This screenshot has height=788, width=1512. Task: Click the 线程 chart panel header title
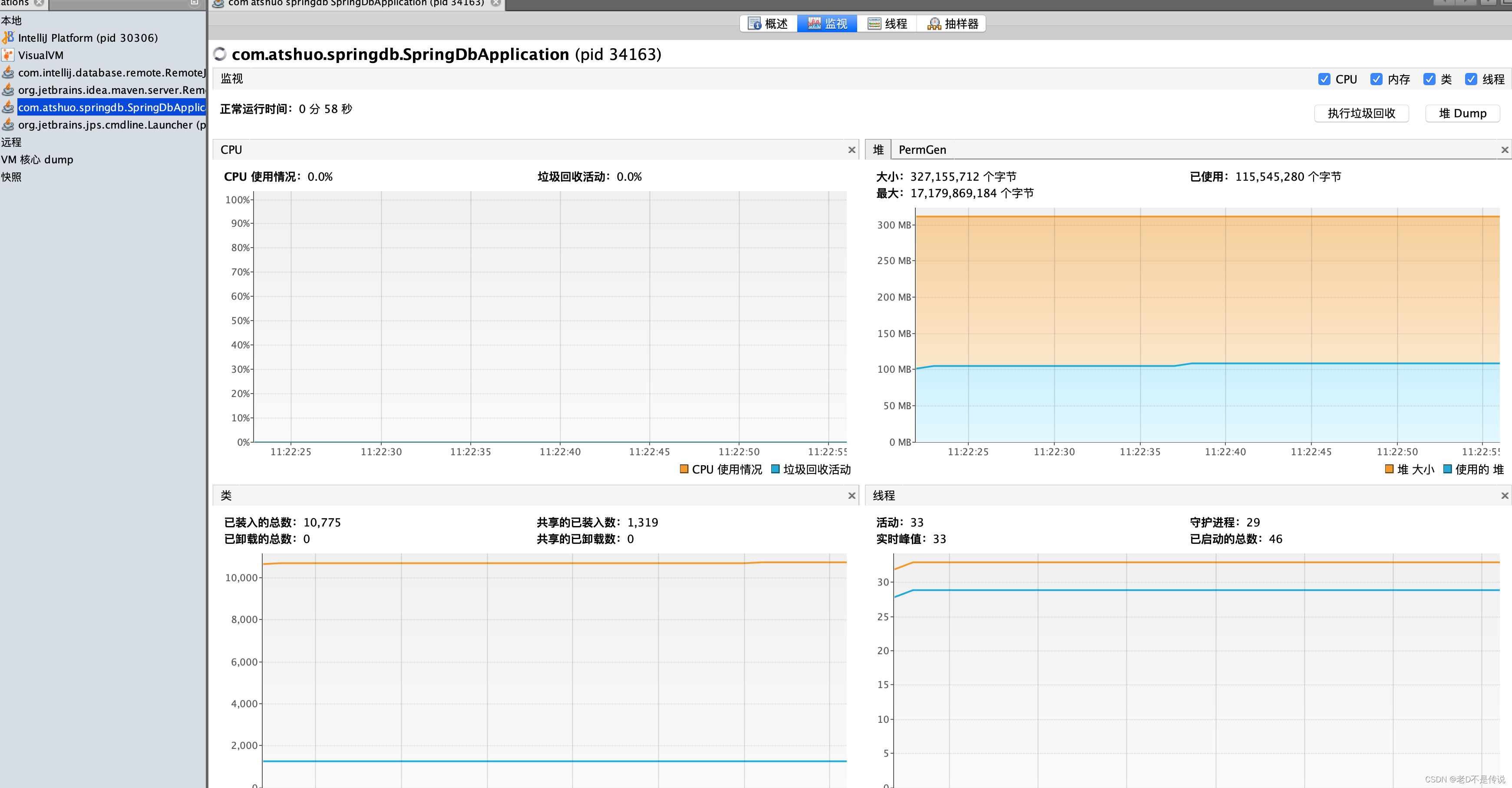pyautogui.click(x=884, y=496)
